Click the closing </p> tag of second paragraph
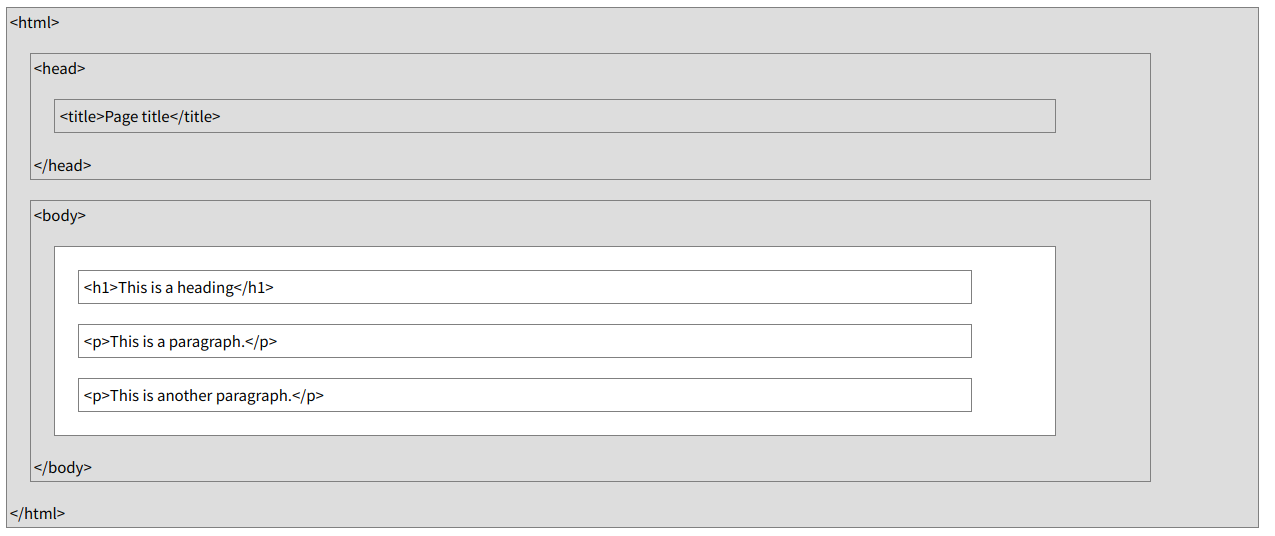The height and width of the screenshot is (536, 1275). 308,395
